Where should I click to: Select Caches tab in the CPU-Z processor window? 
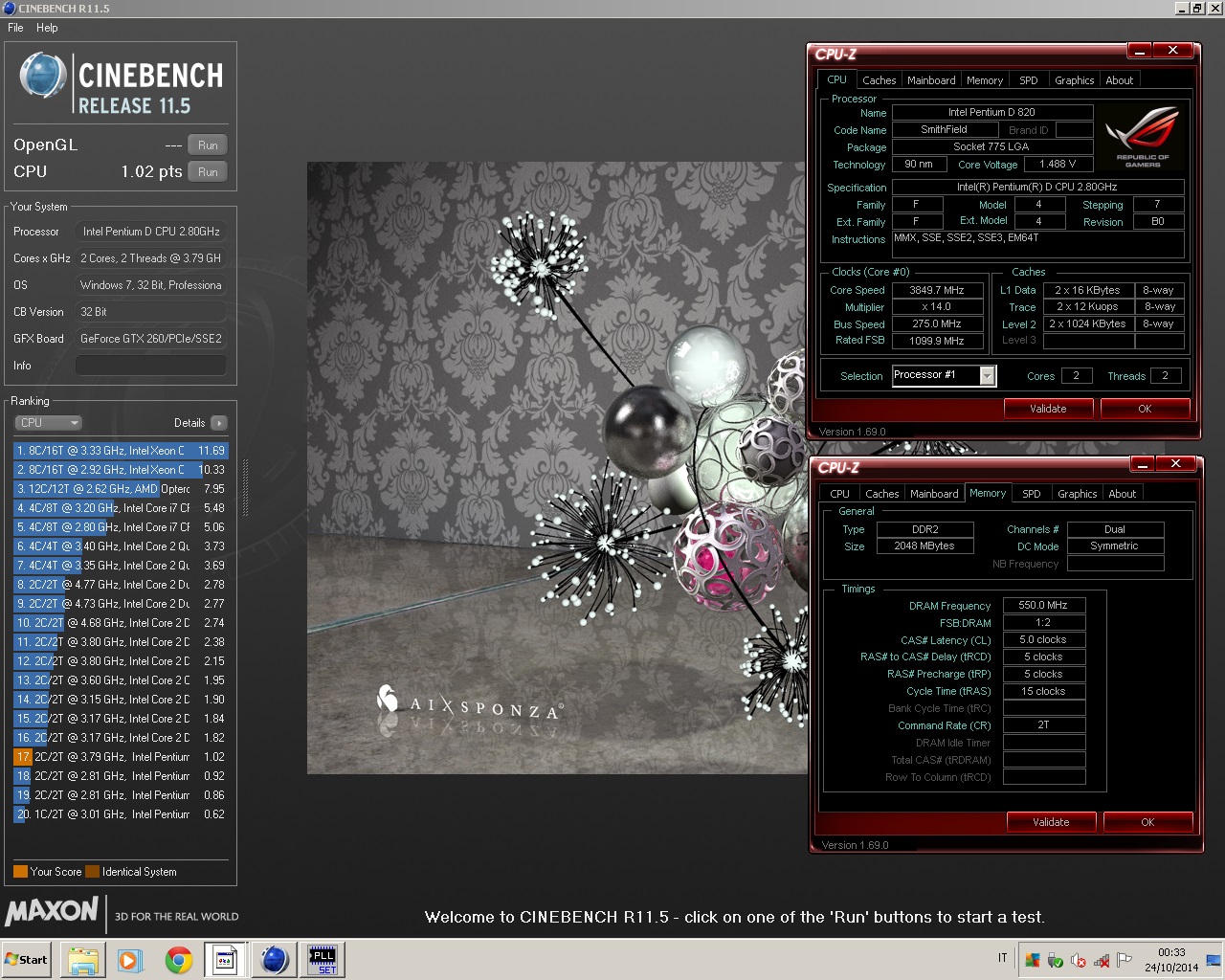pyautogui.click(x=879, y=80)
